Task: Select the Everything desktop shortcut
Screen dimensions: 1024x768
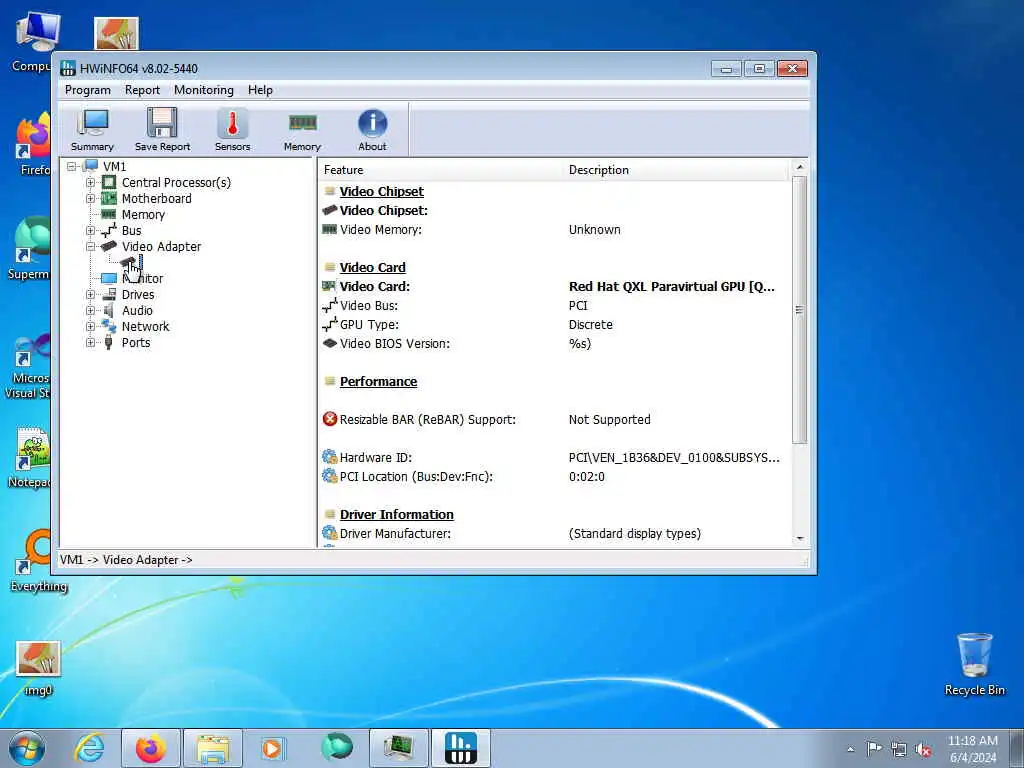Action: (x=39, y=560)
